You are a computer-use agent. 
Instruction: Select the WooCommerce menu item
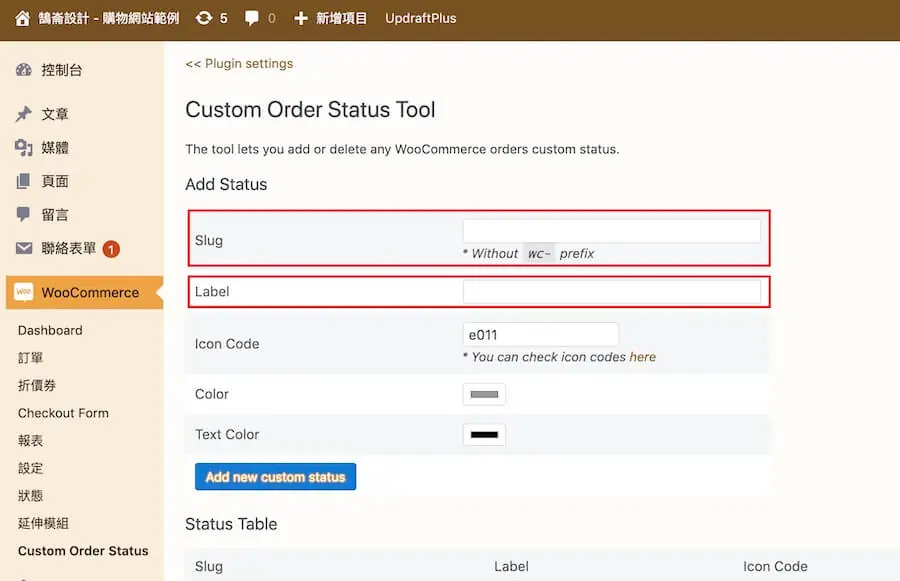tap(84, 293)
